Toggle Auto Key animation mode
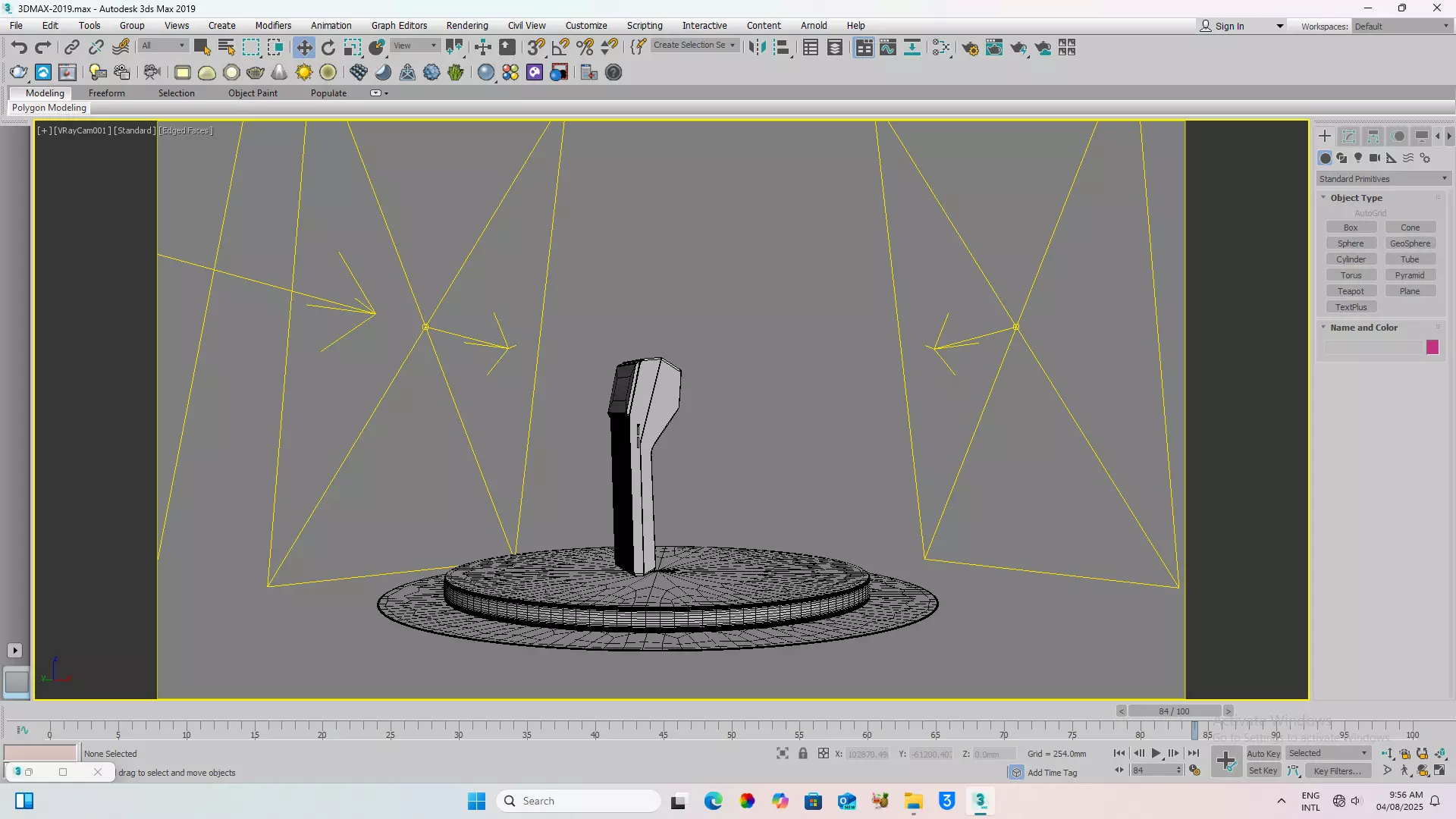 click(1263, 753)
